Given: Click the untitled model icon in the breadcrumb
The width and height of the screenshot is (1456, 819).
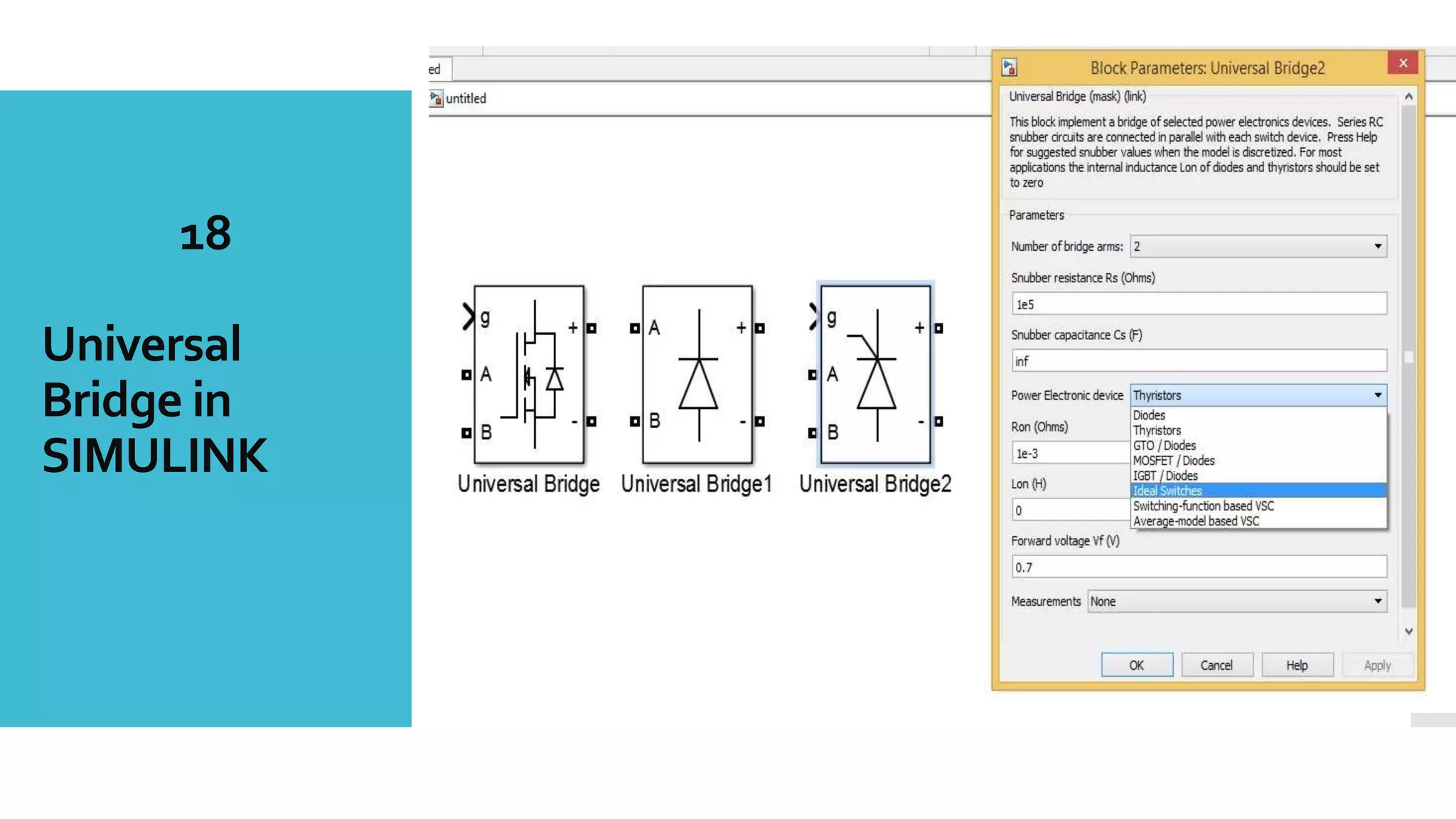Looking at the screenshot, I should [437, 99].
